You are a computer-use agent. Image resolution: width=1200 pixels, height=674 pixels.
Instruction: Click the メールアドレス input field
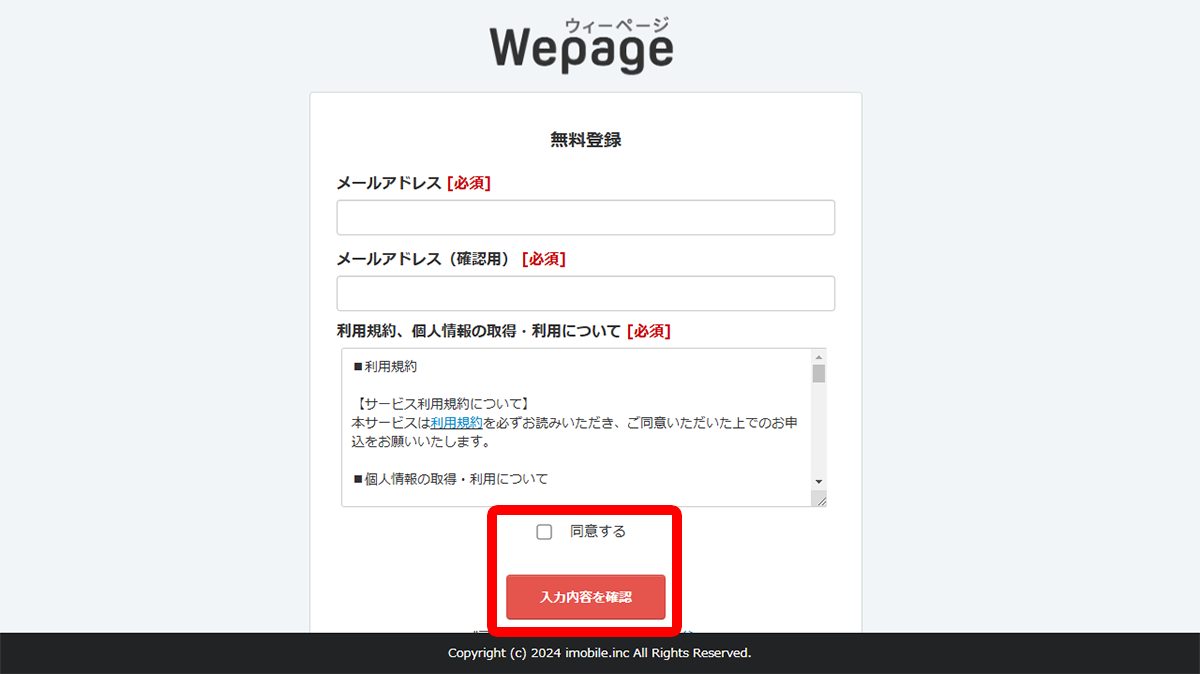click(x=585, y=217)
